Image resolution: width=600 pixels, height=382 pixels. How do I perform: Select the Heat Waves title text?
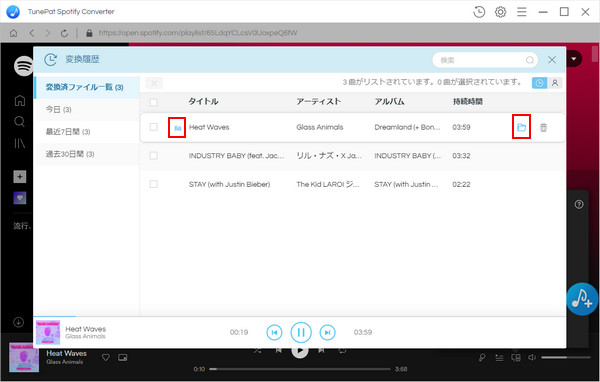click(209, 127)
